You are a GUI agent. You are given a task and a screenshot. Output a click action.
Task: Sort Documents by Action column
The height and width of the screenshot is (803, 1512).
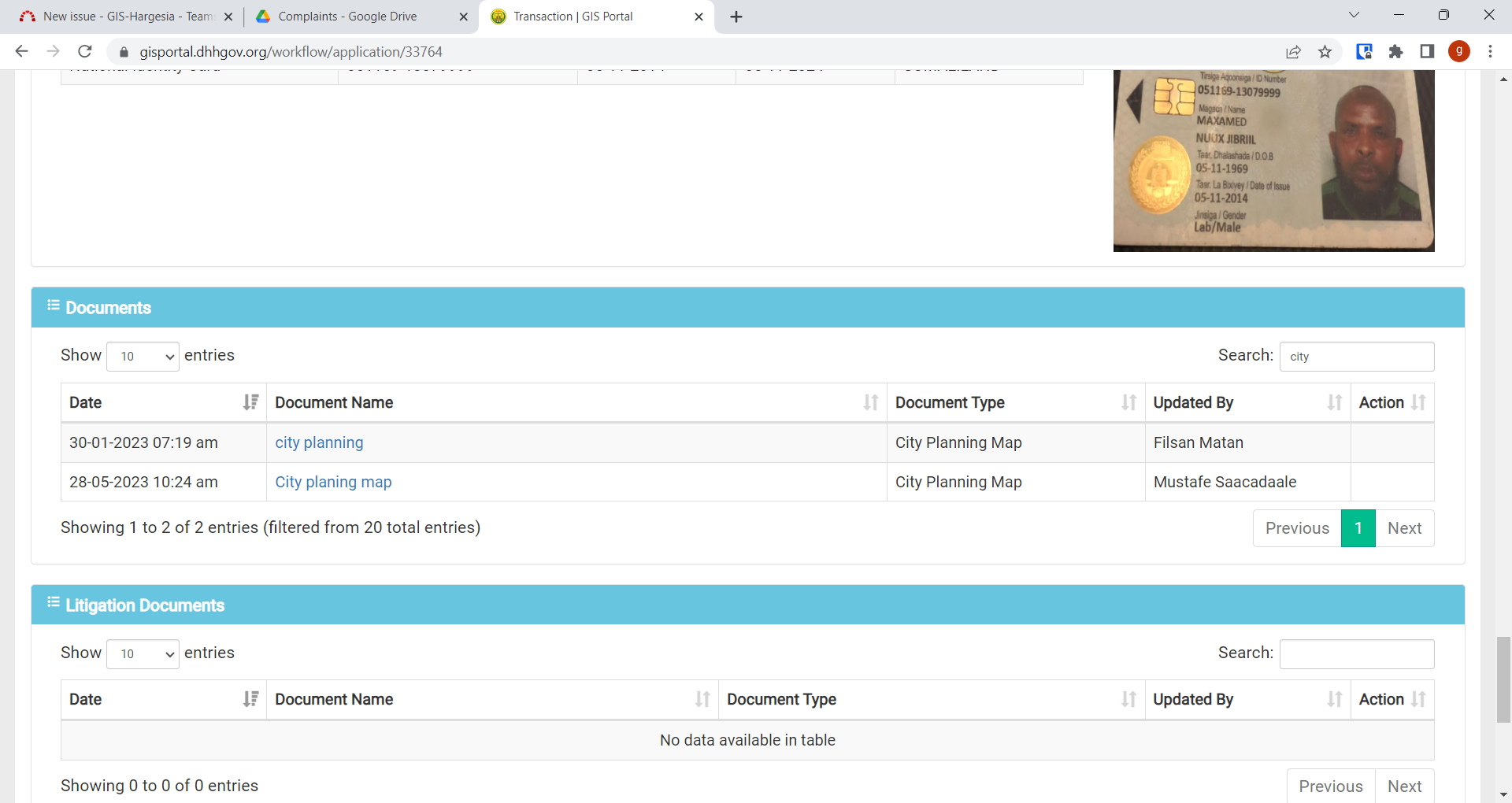pyautogui.click(x=1392, y=402)
